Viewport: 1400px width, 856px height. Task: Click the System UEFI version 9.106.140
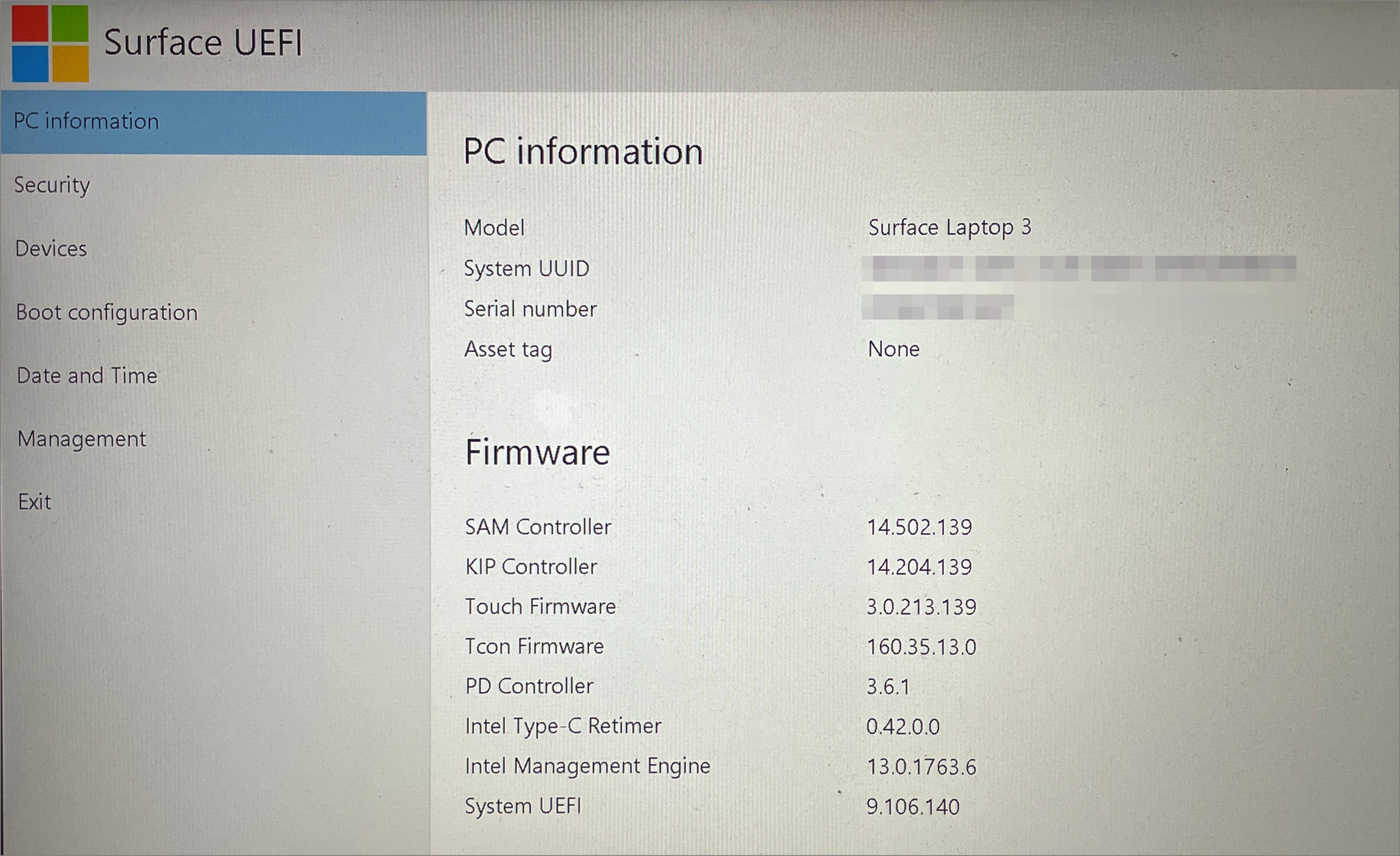(x=913, y=807)
